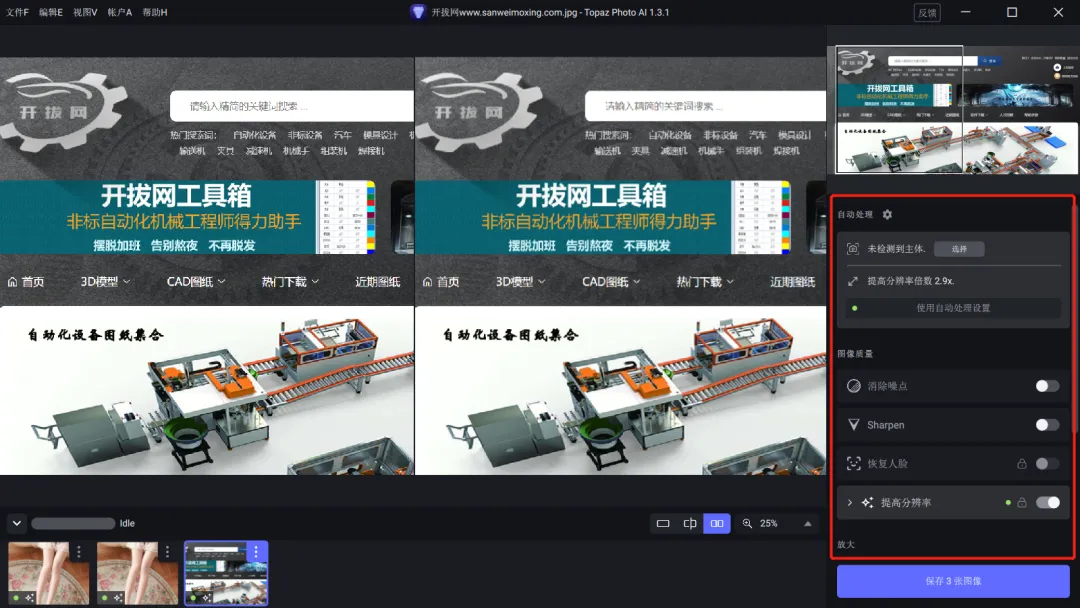Screen dimensions: 1080x608
Task: Click the Topaz Photo AI logo icon
Action: pyautogui.click(x=417, y=12)
